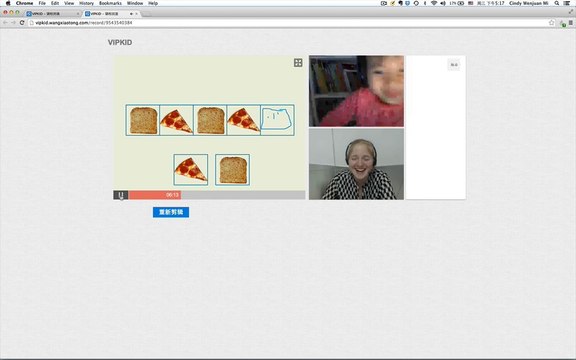The height and width of the screenshot is (360, 576).
Task: Open the Bluetooth status menu
Action: click(425, 3)
